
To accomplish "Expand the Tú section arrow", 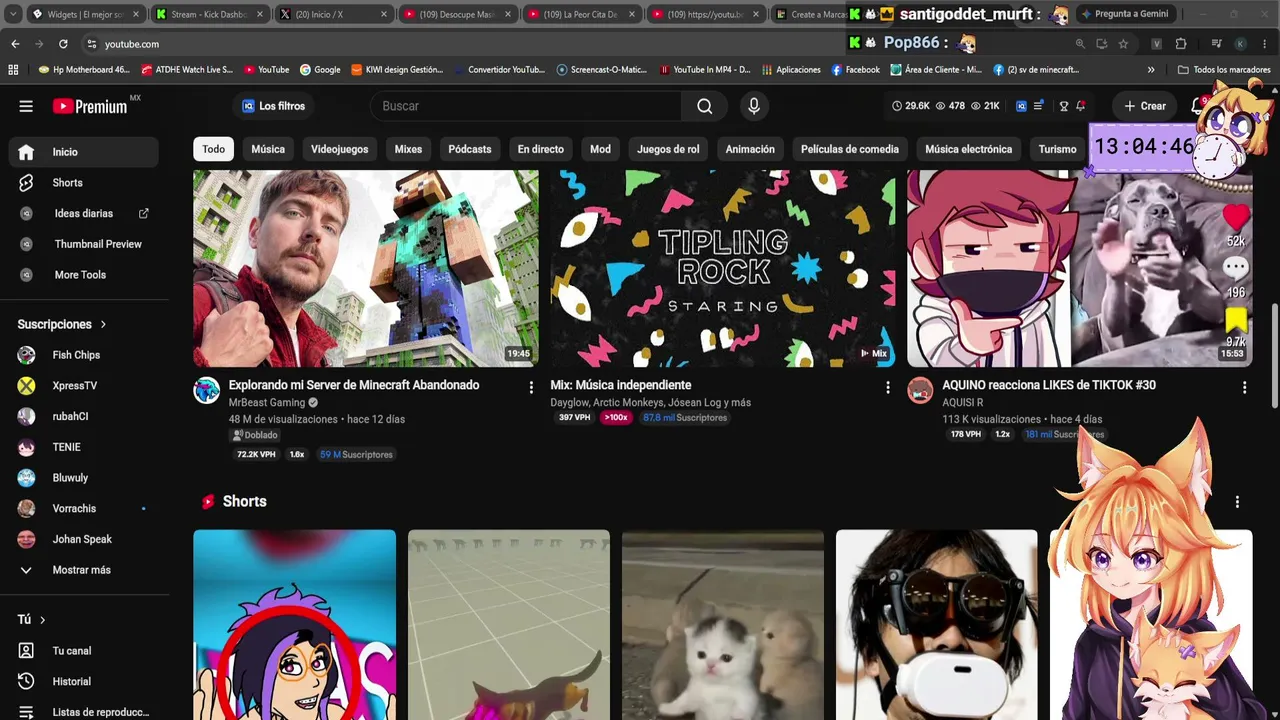I will (42, 620).
